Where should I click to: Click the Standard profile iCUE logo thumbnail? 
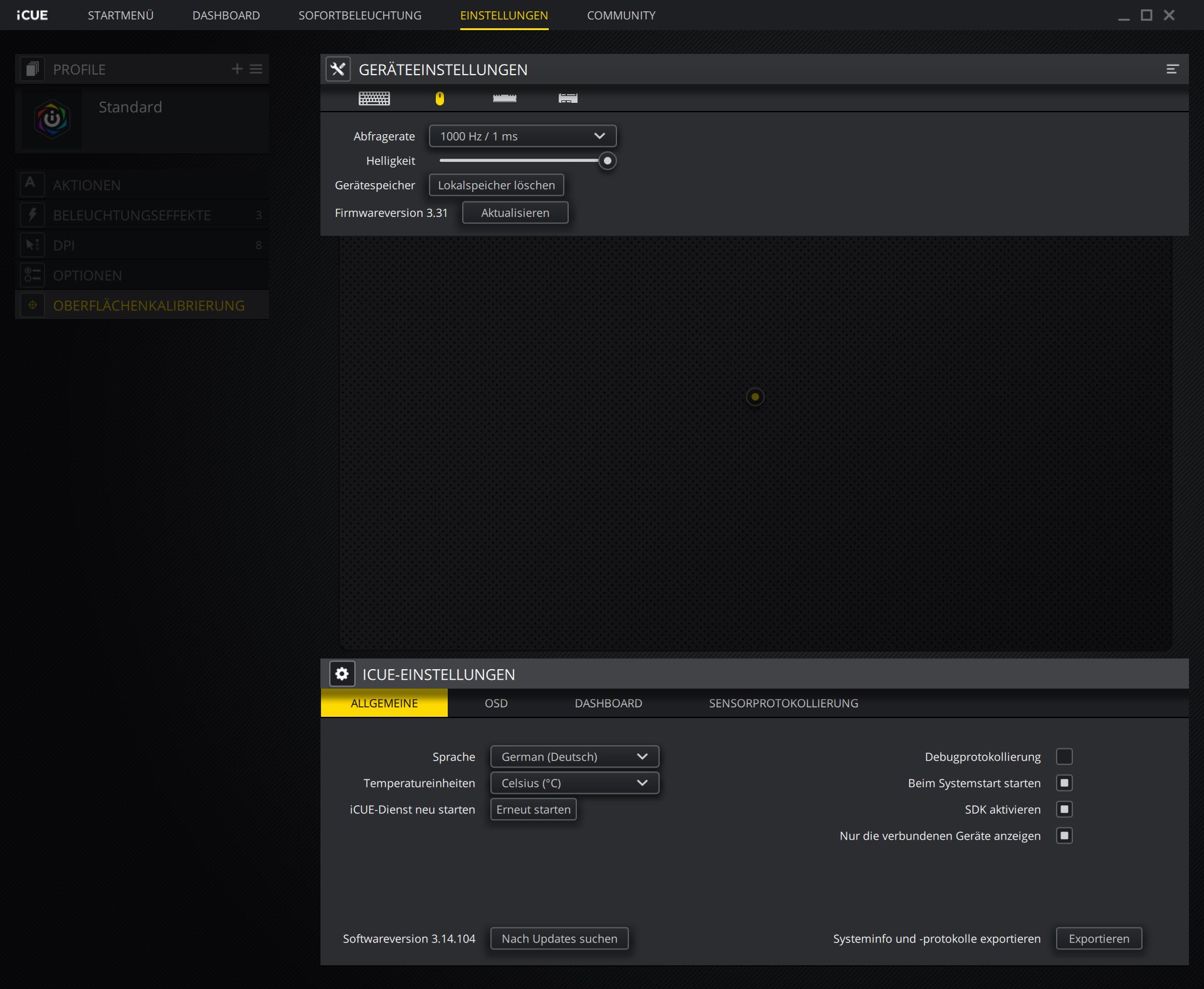click(52, 119)
